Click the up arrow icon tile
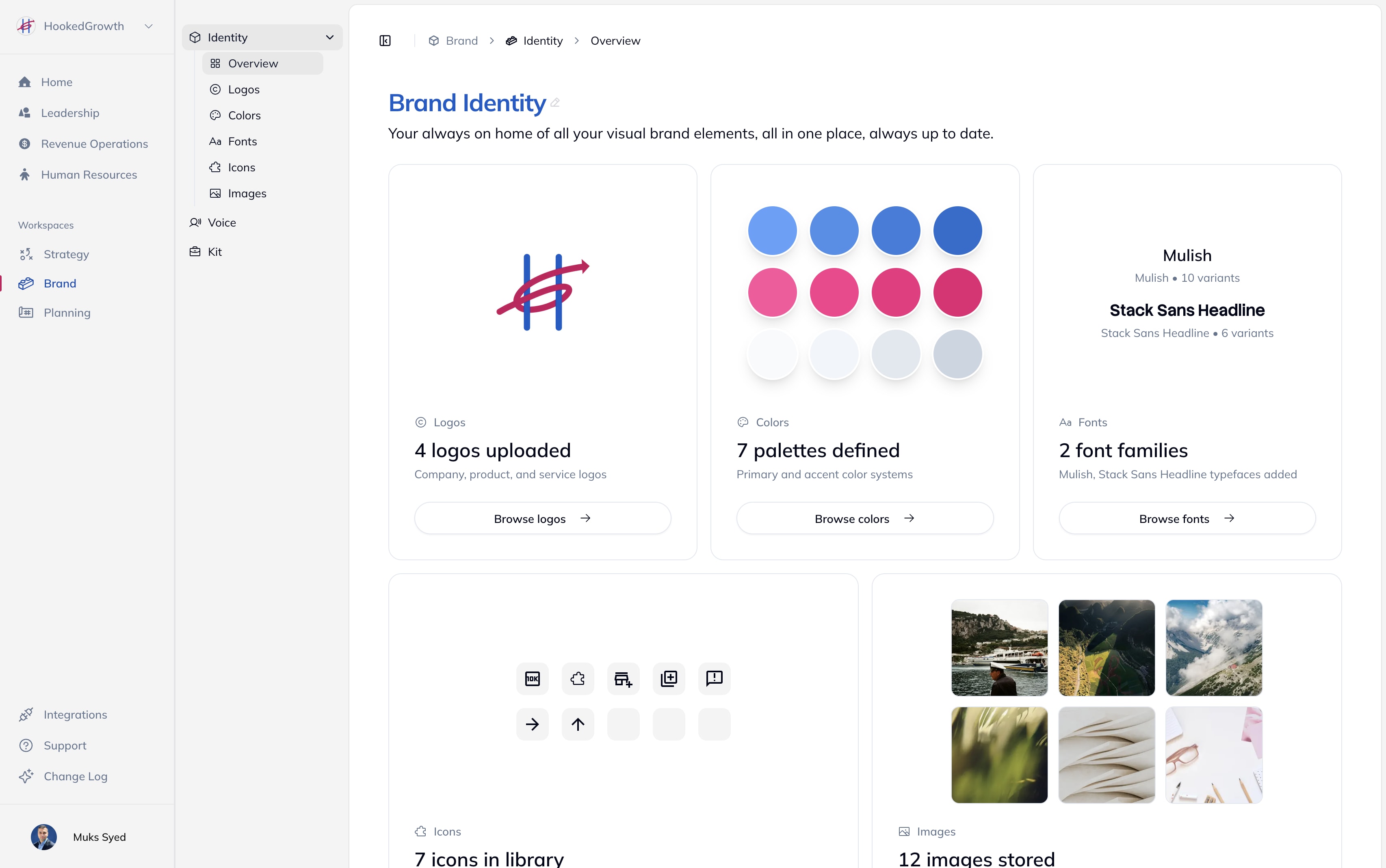The width and height of the screenshot is (1386, 868). (577, 724)
